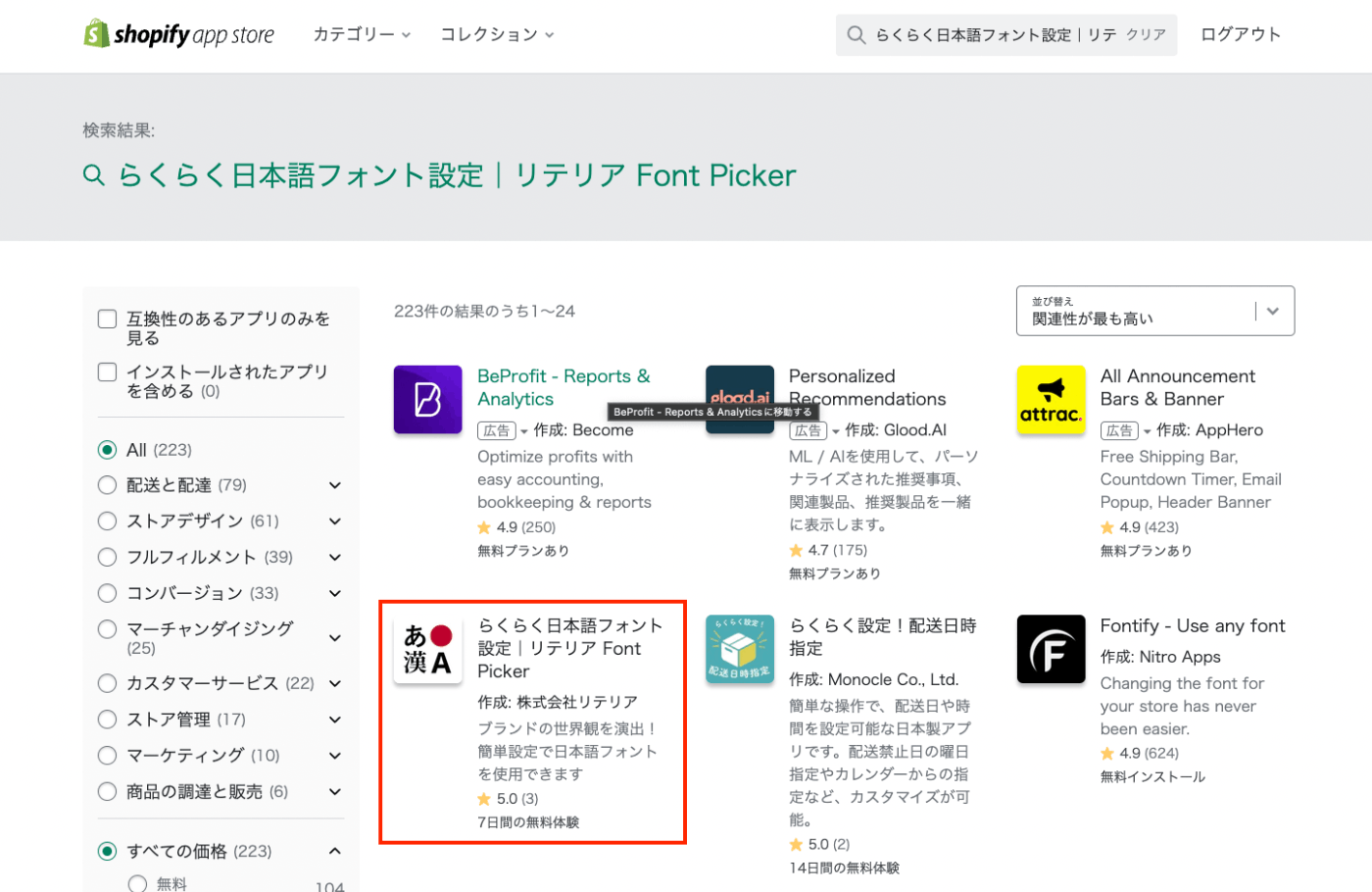Image resolution: width=1372 pixels, height=892 pixels.
Task: Expand 配送と配達 subcategories chevron
Action: (335, 485)
